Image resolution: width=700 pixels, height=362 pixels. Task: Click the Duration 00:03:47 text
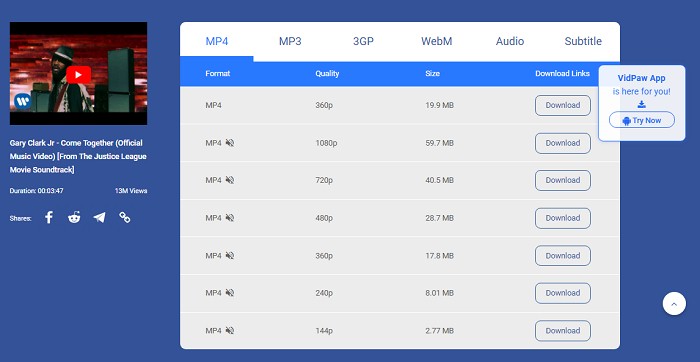[37, 191]
